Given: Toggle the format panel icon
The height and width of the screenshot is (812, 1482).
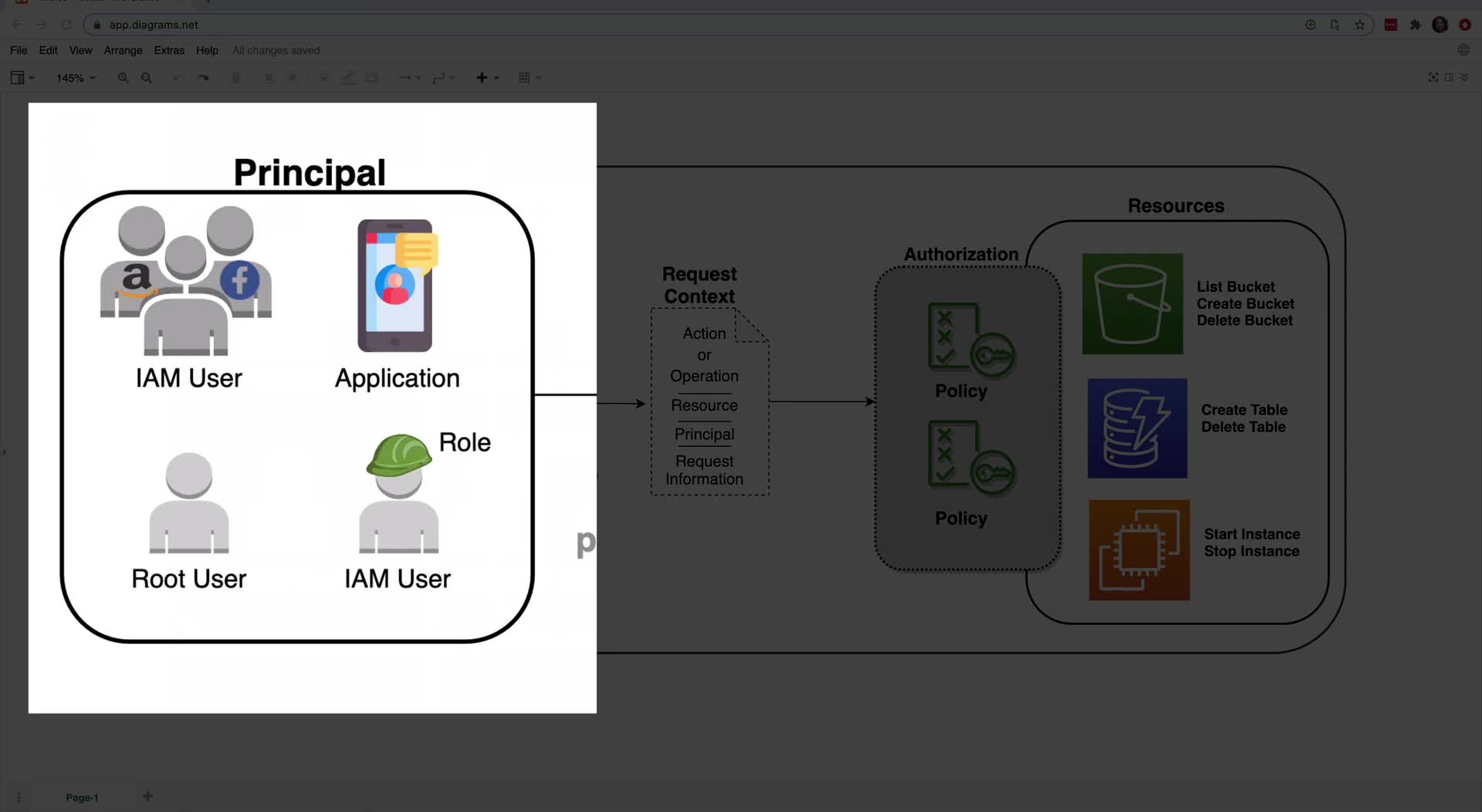Looking at the screenshot, I should (1449, 77).
